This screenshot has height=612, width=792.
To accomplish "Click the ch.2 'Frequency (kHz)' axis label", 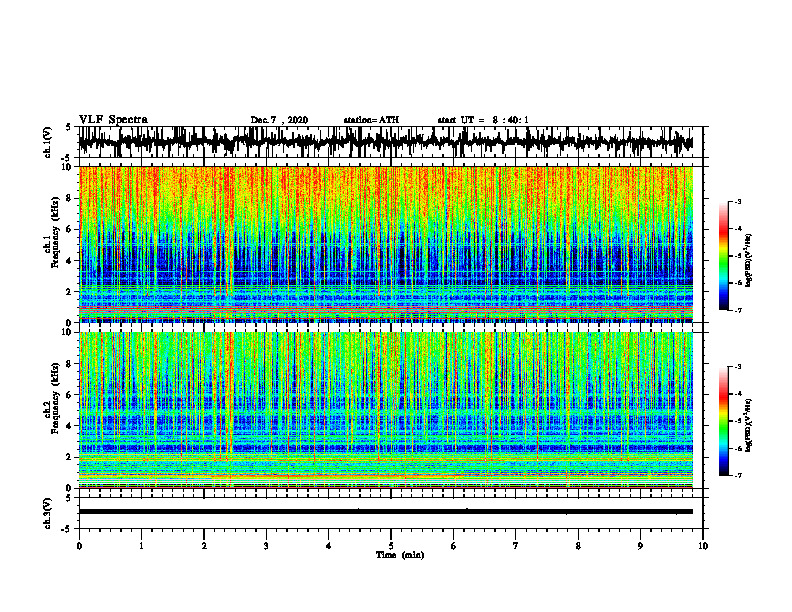I will click(x=55, y=398).
